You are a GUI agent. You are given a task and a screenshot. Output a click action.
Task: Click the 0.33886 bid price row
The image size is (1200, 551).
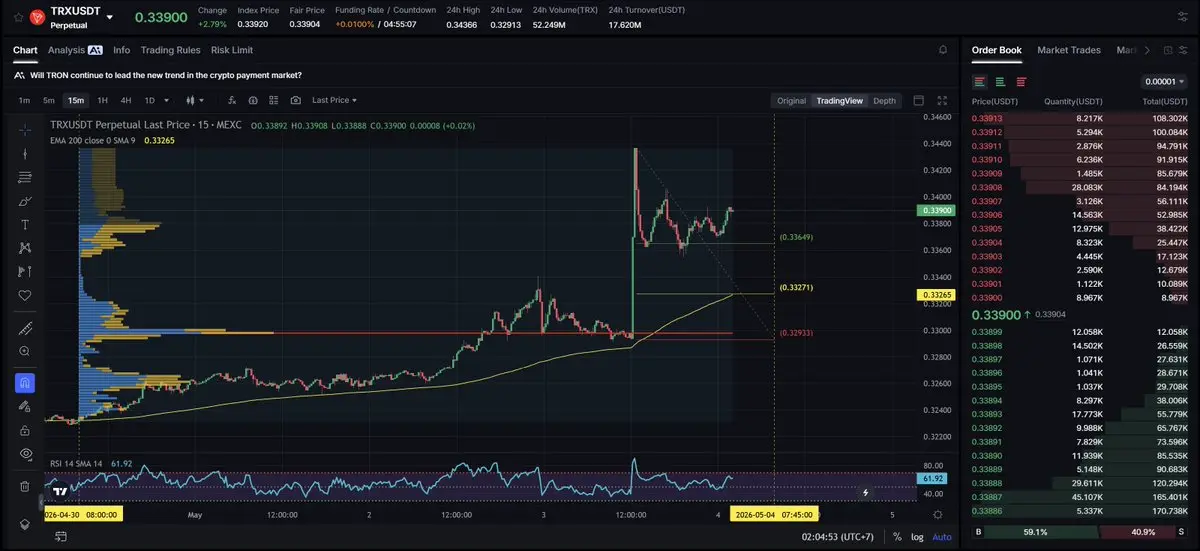1079,511
